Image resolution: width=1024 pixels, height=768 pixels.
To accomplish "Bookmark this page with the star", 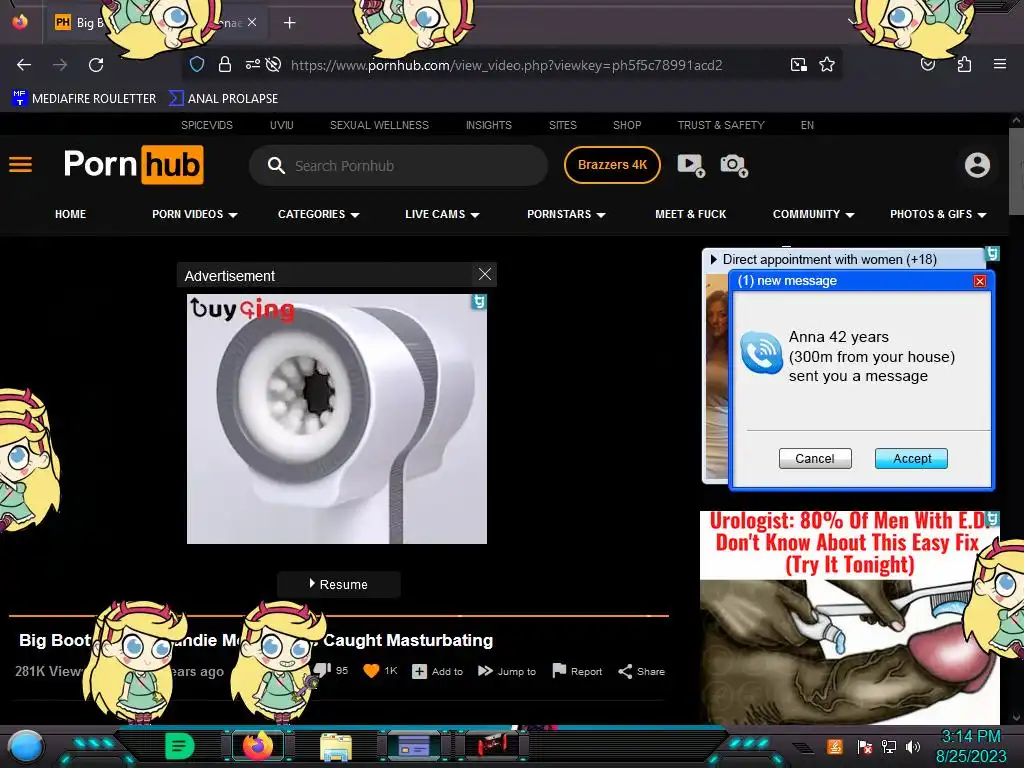I will click(x=827, y=64).
